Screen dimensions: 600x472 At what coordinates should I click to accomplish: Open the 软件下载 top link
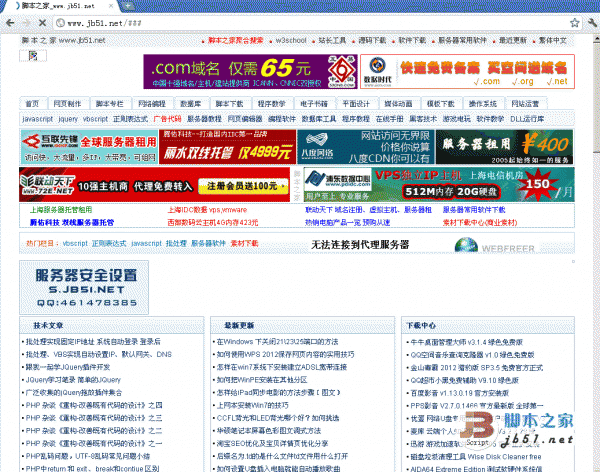412,40
